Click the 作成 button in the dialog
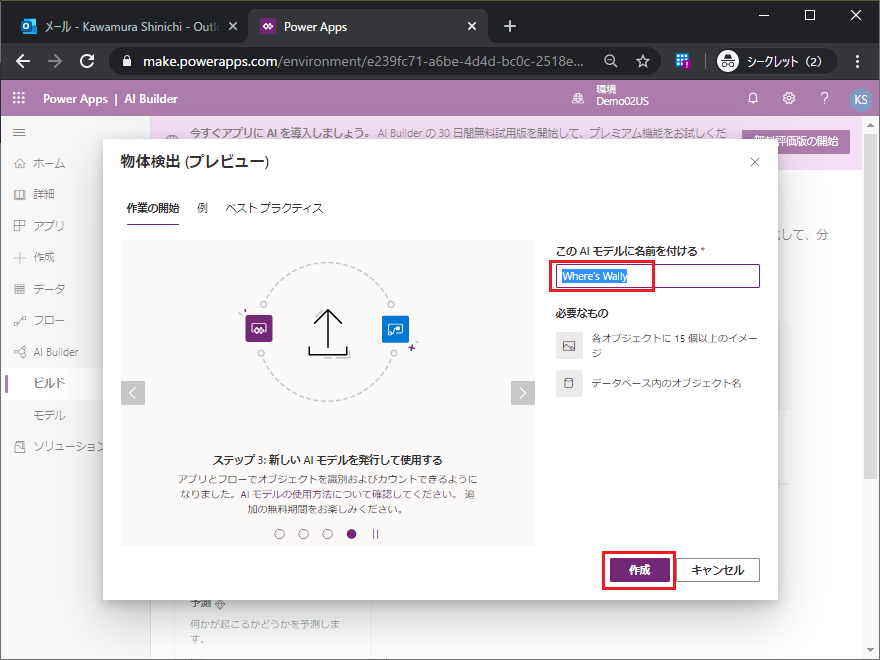 [639, 570]
